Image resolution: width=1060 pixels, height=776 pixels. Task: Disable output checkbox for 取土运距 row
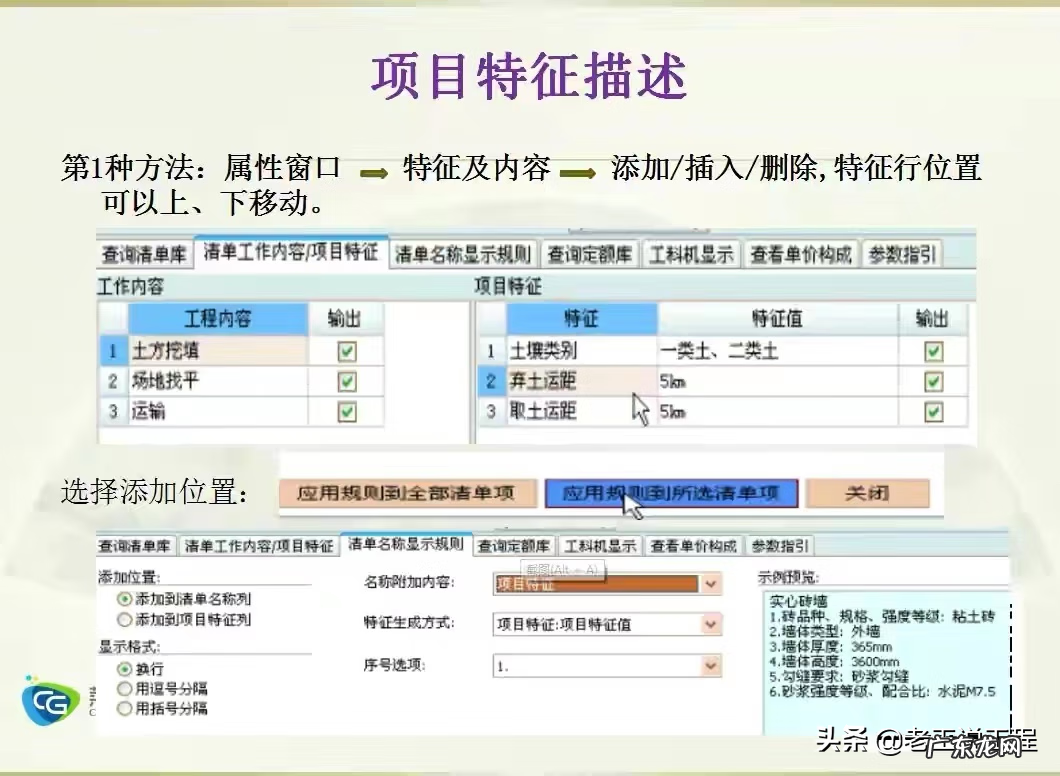pyautogui.click(x=933, y=412)
